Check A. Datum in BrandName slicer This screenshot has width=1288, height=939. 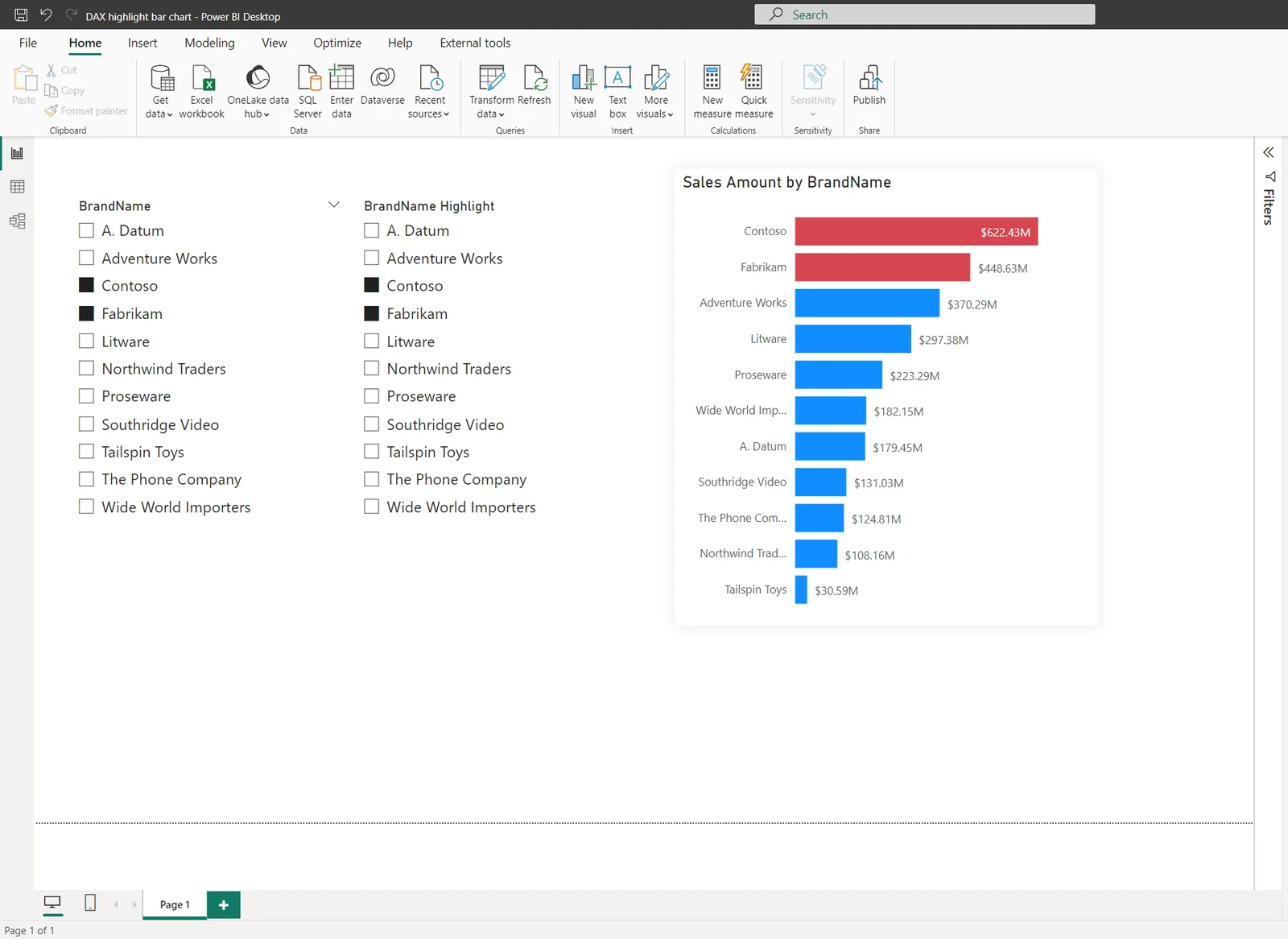[x=86, y=230]
